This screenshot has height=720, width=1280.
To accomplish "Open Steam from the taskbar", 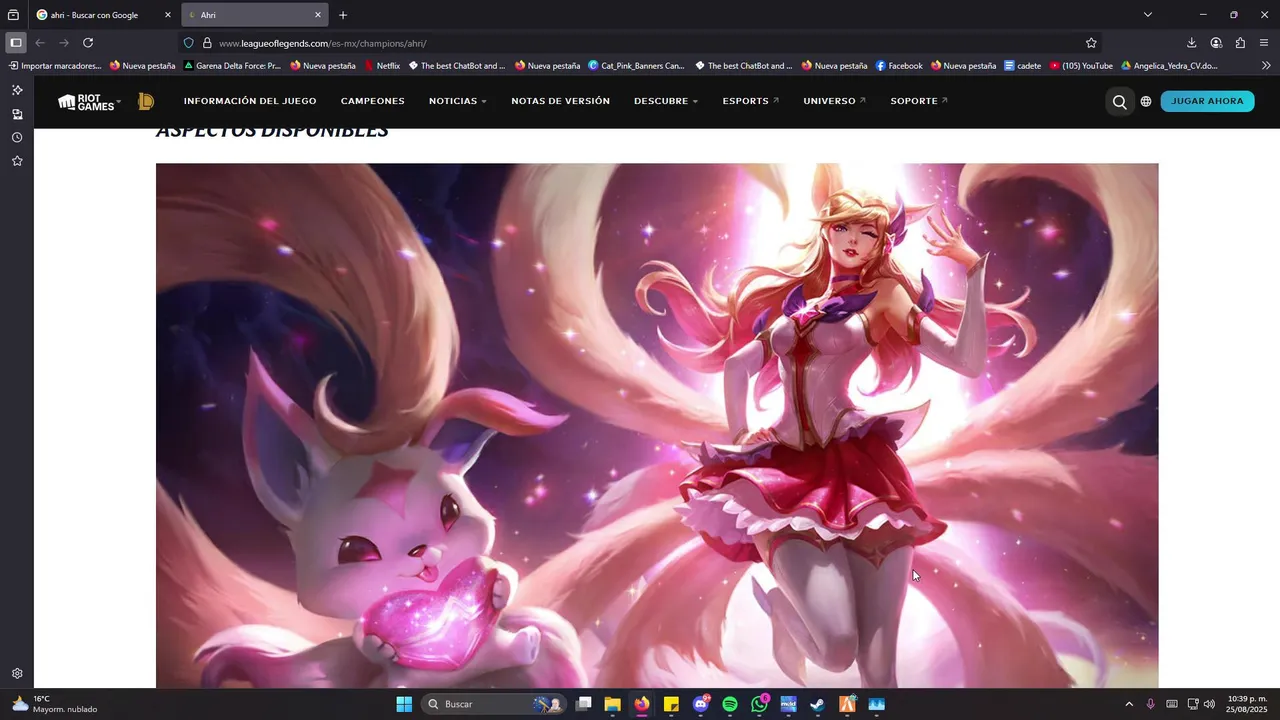I will click(x=817, y=704).
